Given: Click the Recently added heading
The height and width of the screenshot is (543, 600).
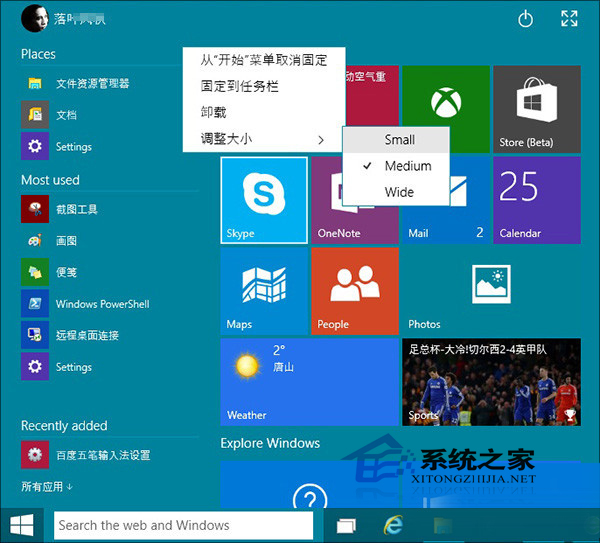Looking at the screenshot, I should click(64, 426).
